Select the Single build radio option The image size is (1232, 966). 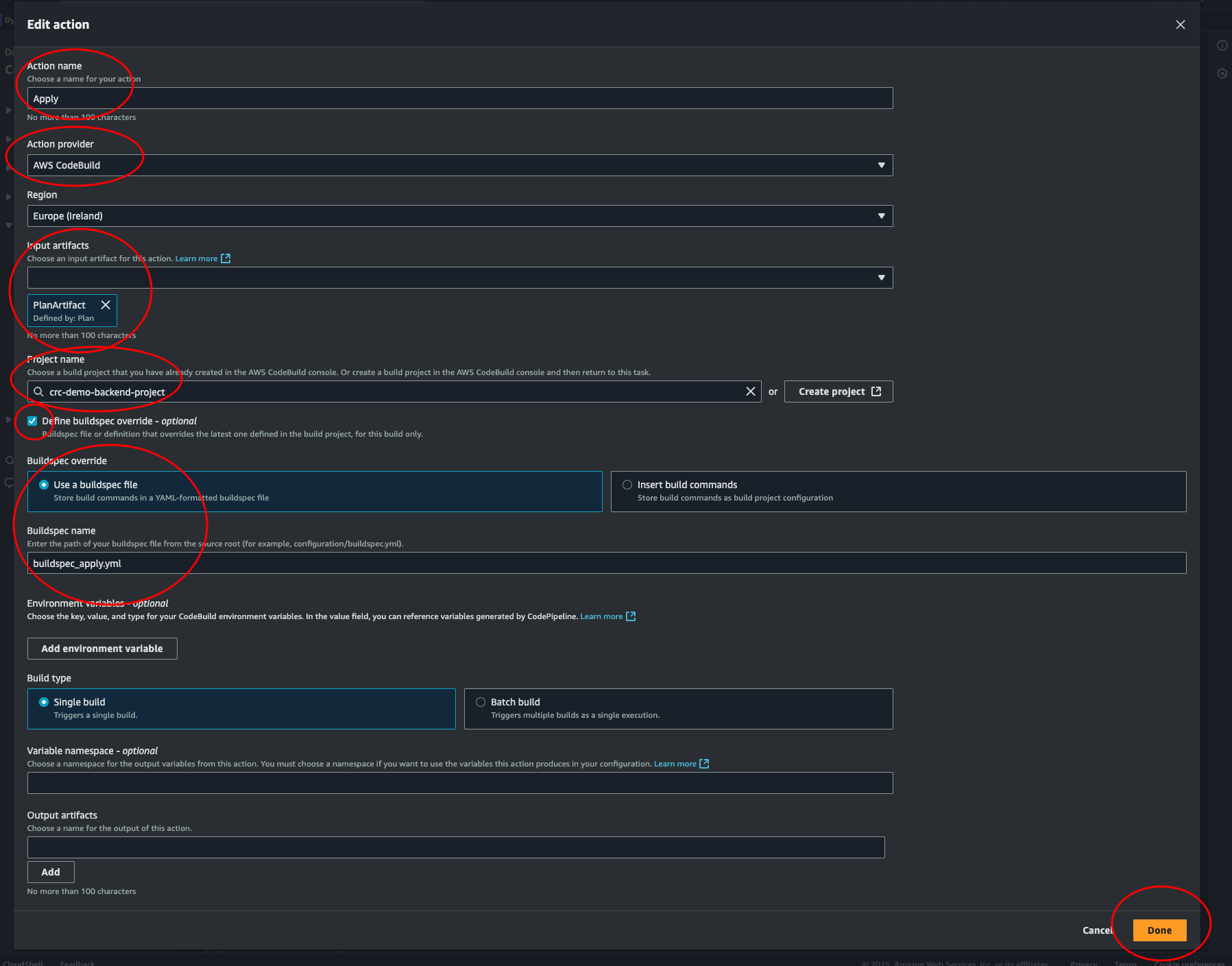pyautogui.click(x=44, y=702)
